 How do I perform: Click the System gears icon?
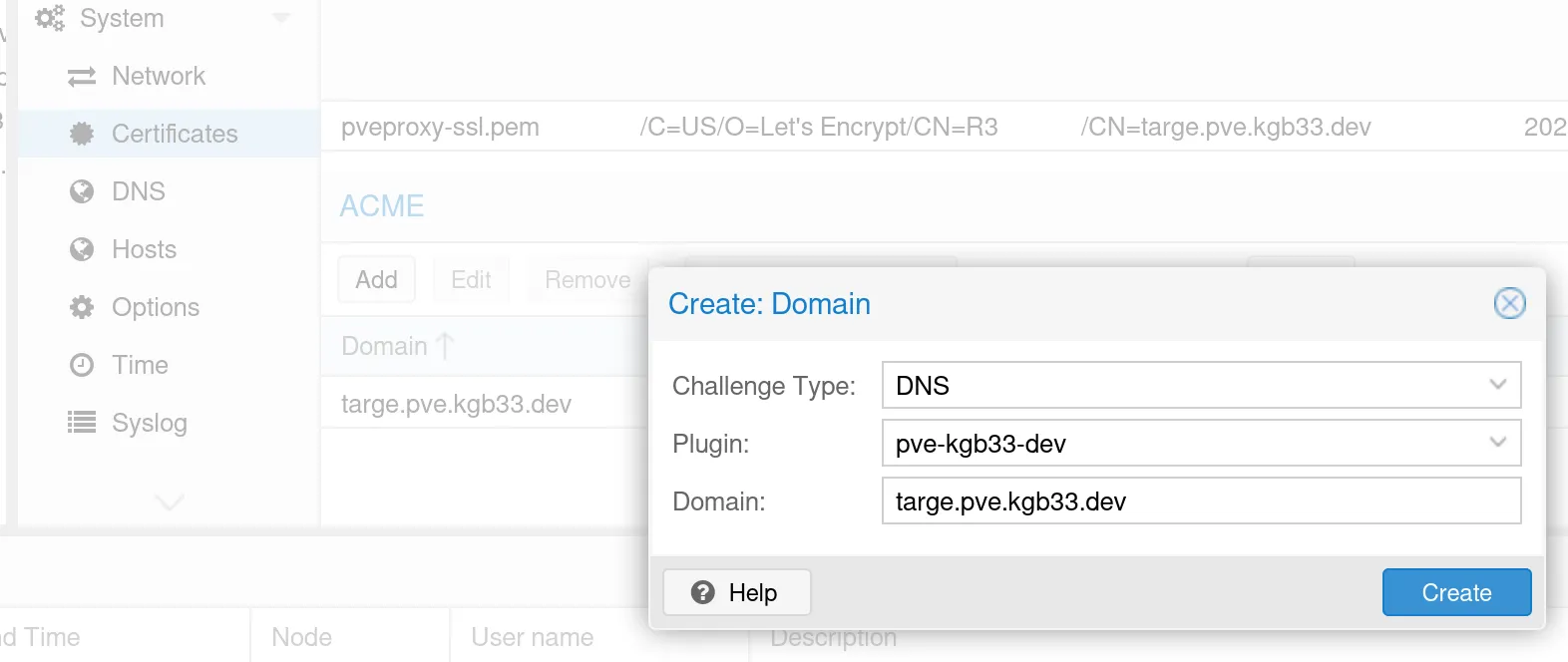point(50,18)
